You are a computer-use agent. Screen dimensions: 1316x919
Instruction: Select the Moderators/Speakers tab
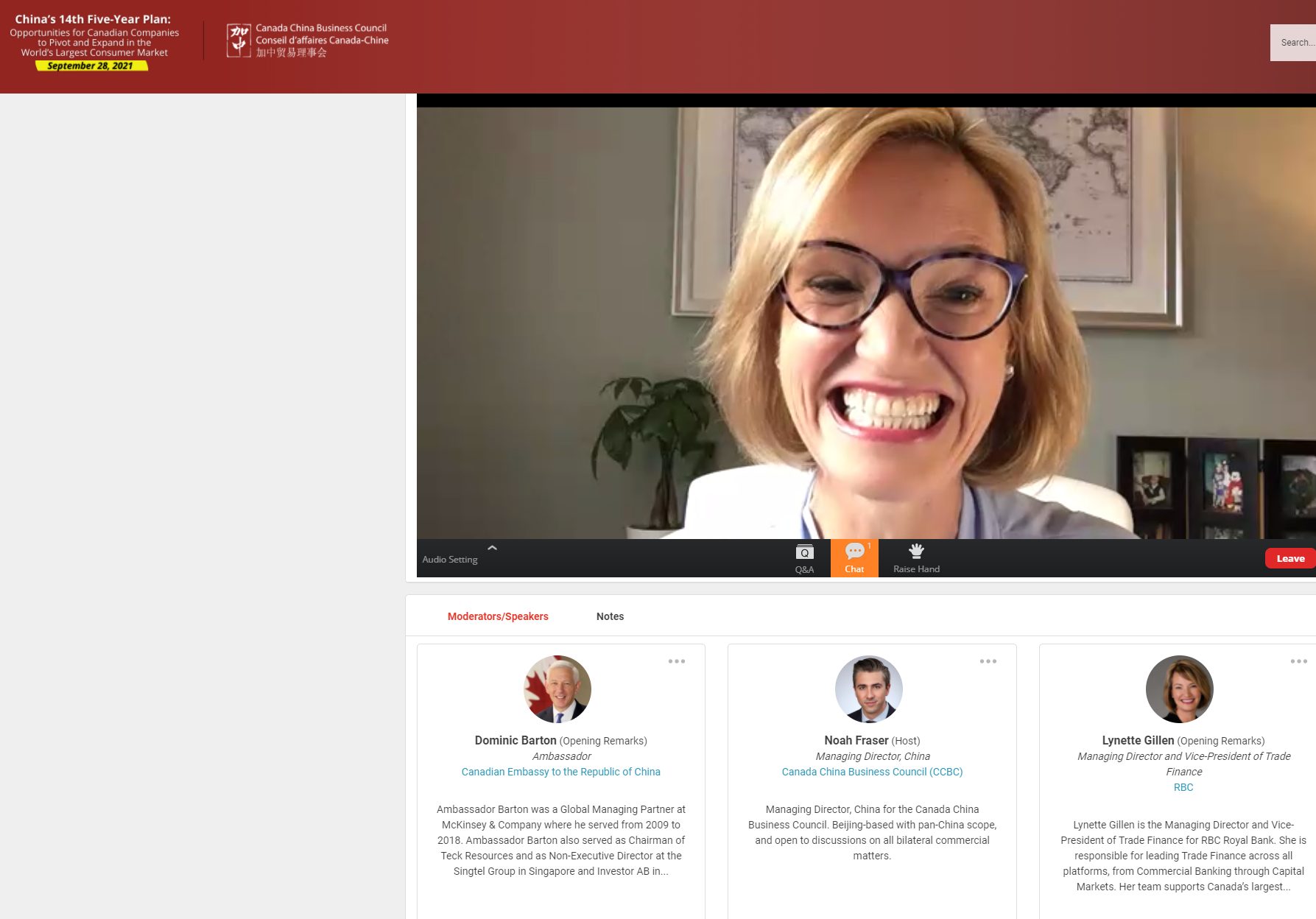pyautogui.click(x=498, y=616)
